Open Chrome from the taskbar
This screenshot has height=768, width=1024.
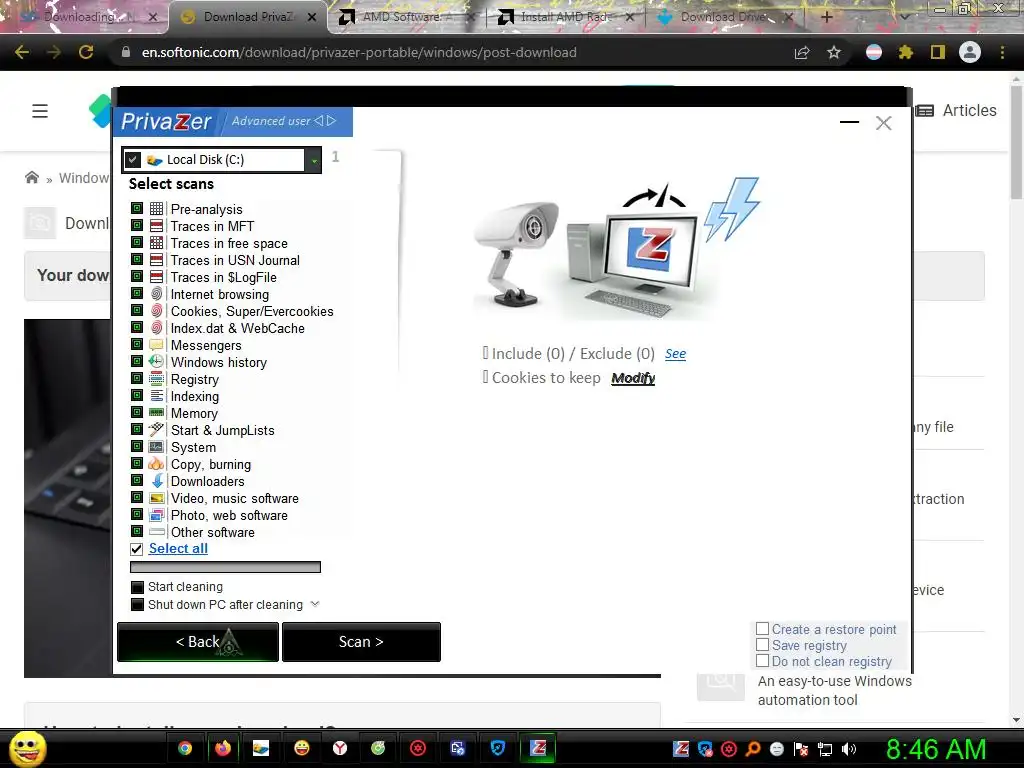click(x=185, y=748)
